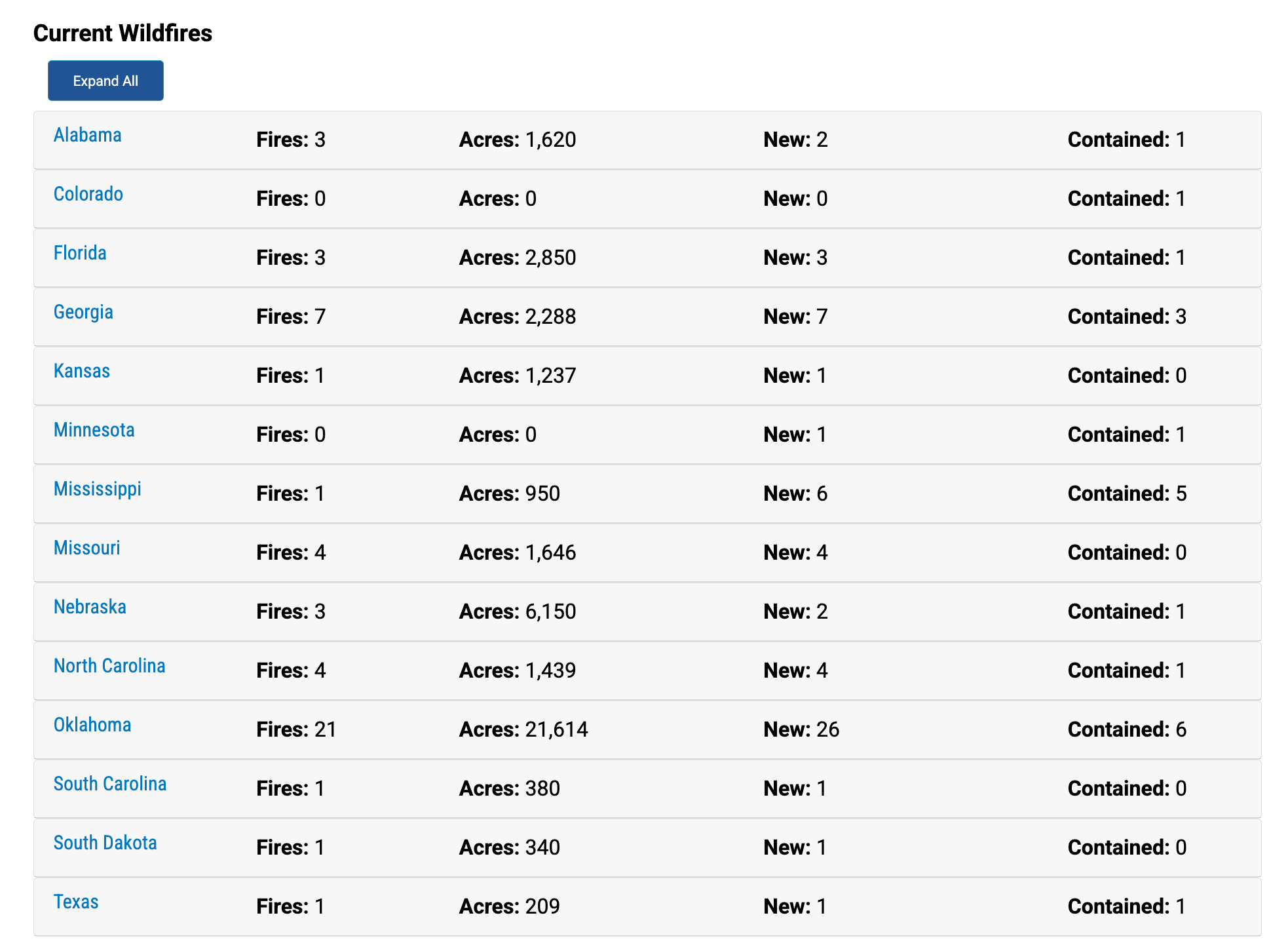Open South Dakota fire details

point(105,843)
